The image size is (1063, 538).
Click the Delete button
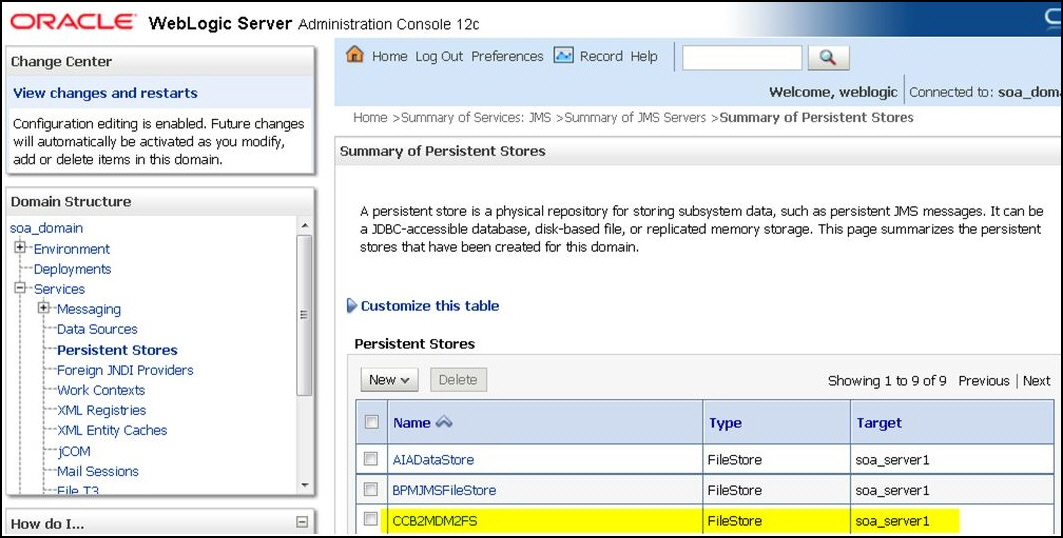[458, 380]
